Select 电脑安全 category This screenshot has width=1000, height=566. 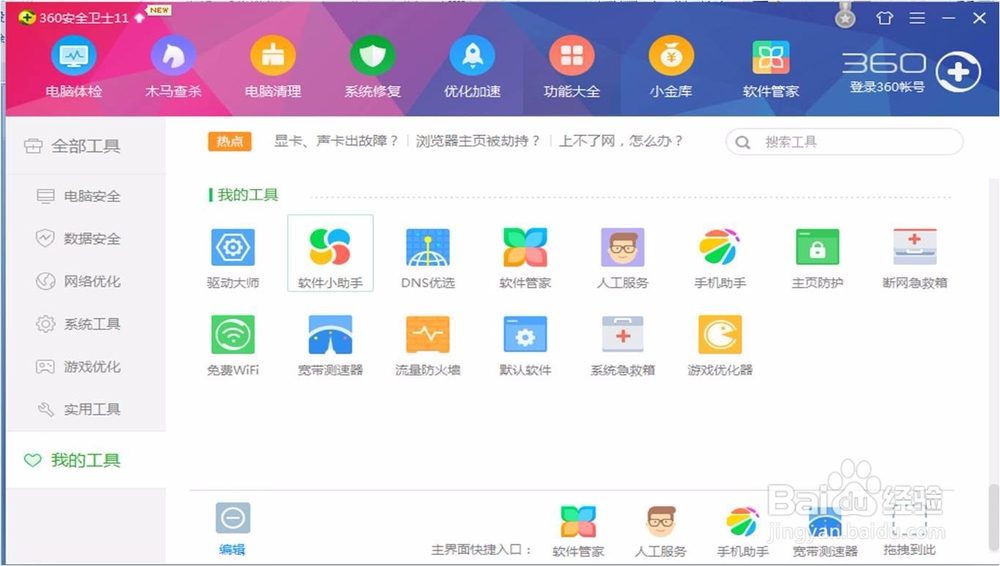[x=85, y=196]
